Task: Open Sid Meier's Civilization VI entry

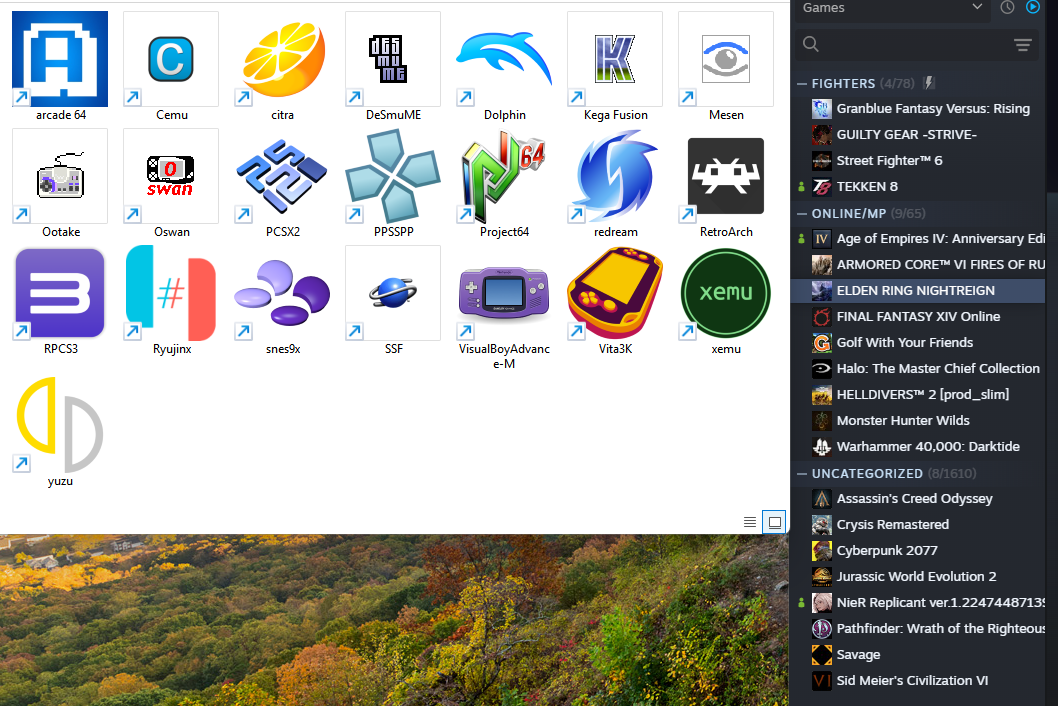Action: tap(918, 681)
